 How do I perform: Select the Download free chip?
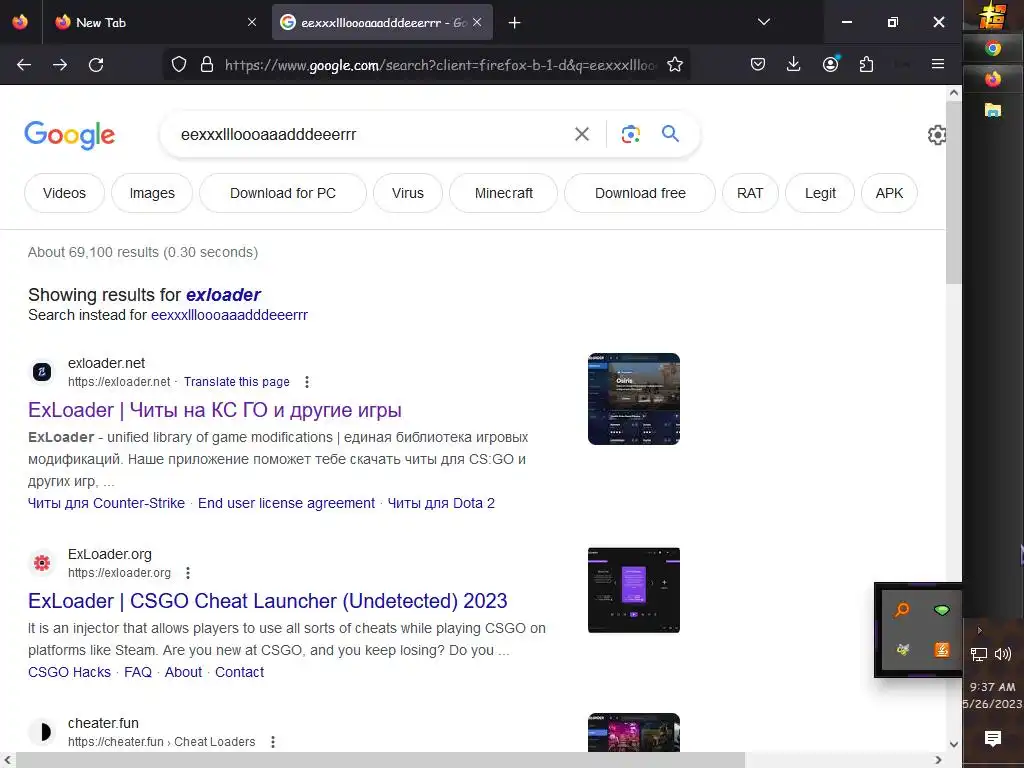point(640,193)
